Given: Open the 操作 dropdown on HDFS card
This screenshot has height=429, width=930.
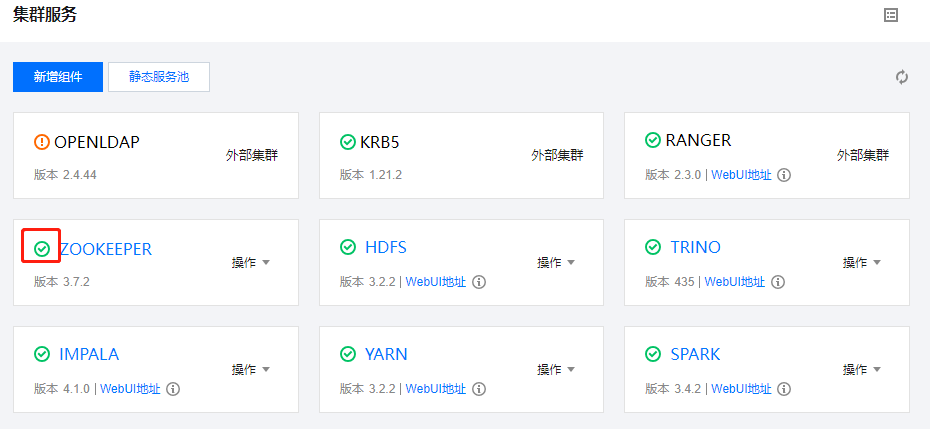Looking at the screenshot, I should [556, 263].
